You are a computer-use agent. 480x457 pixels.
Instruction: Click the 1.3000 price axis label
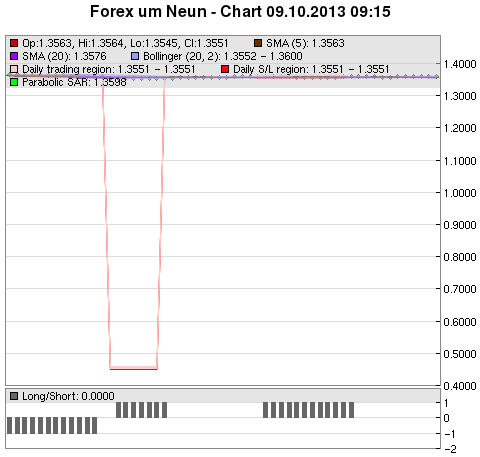(460, 96)
